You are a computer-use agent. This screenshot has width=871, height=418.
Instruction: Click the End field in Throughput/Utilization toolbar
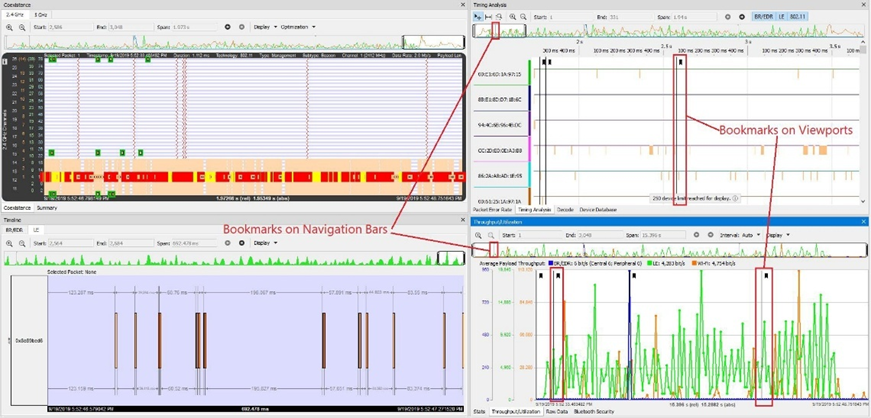599,235
